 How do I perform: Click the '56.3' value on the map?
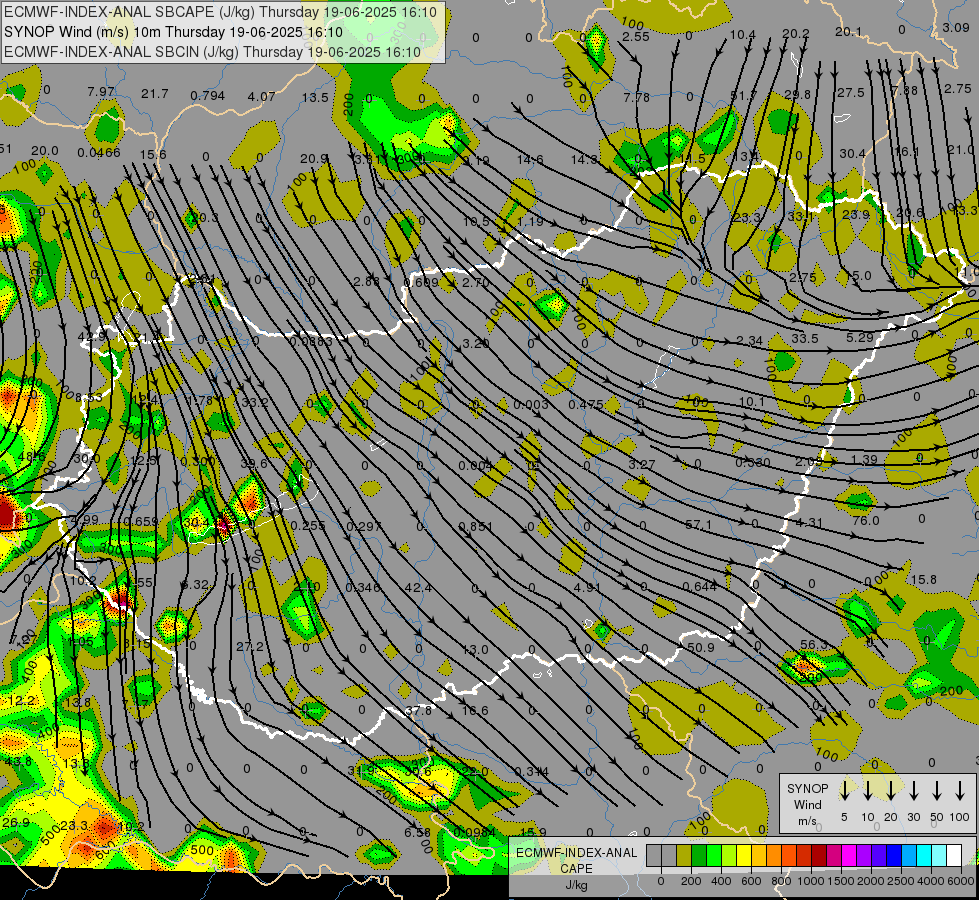click(x=814, y=645)
